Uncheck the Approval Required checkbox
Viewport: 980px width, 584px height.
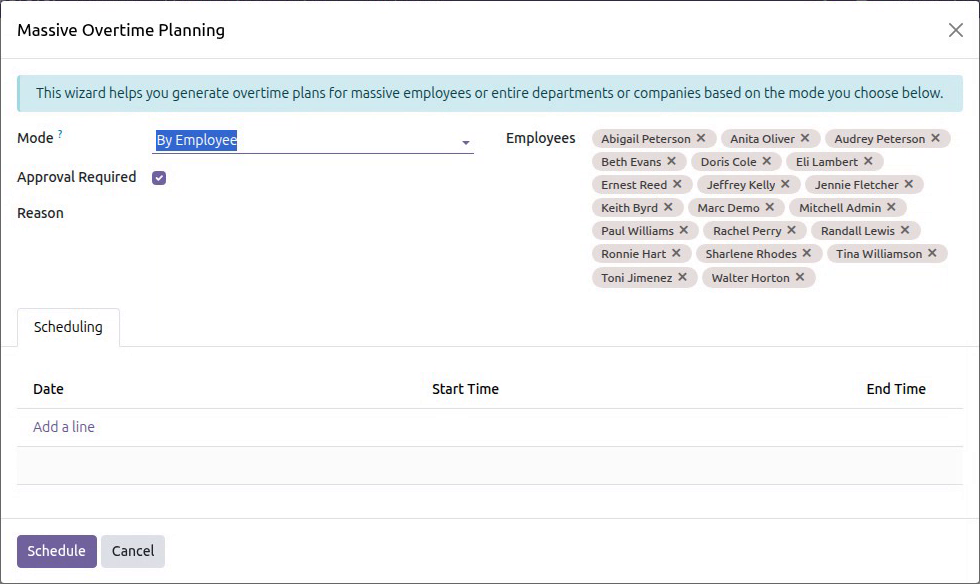[159, 178]
